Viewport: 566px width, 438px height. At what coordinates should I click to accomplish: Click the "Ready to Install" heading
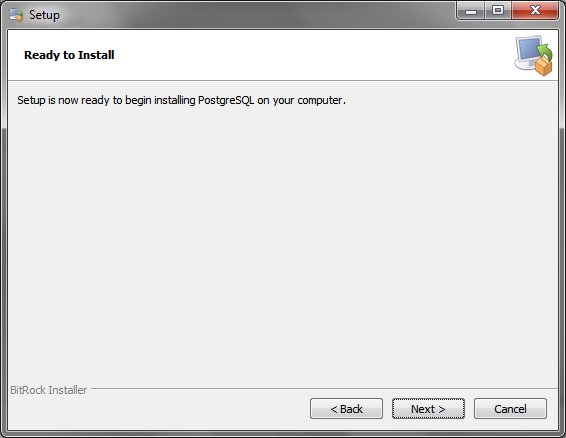pos(69,55)
